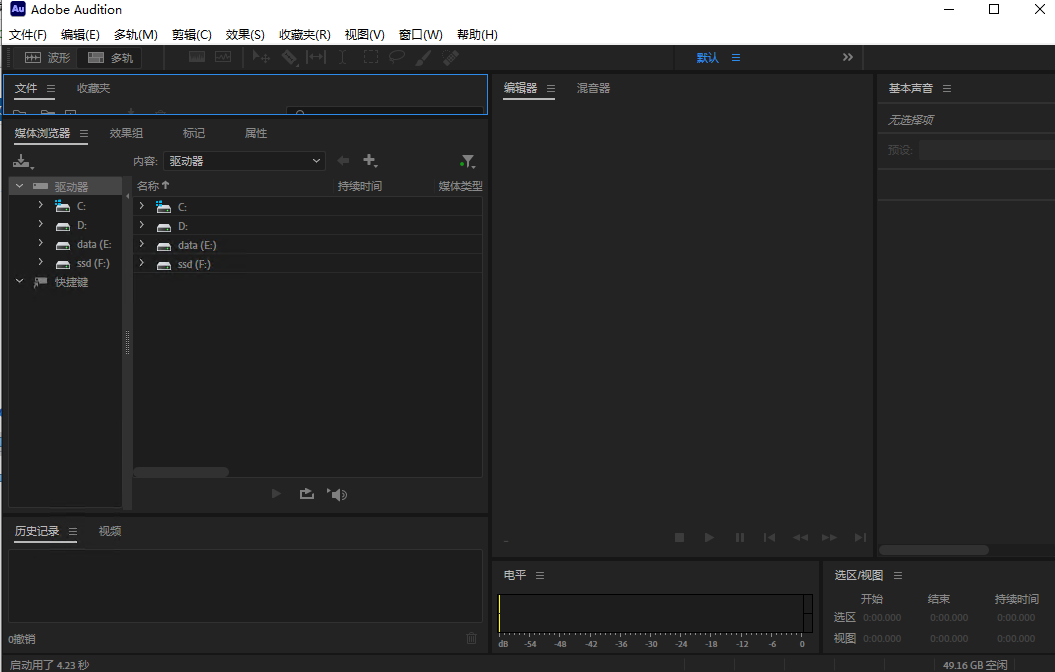
Task: Expand ssd (F:) in the left tree
Action: point(40,262)
